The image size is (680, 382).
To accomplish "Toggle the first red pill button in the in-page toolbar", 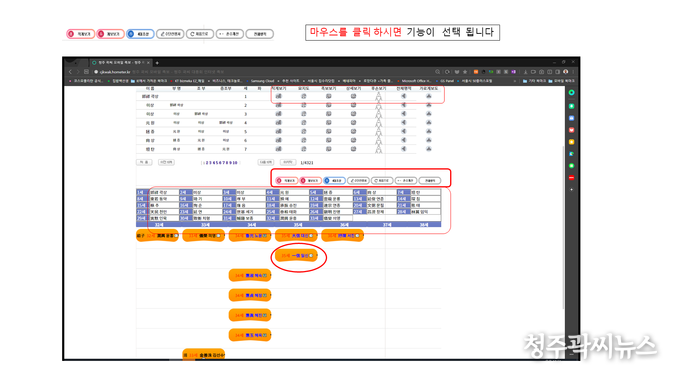I will [287, 180].
